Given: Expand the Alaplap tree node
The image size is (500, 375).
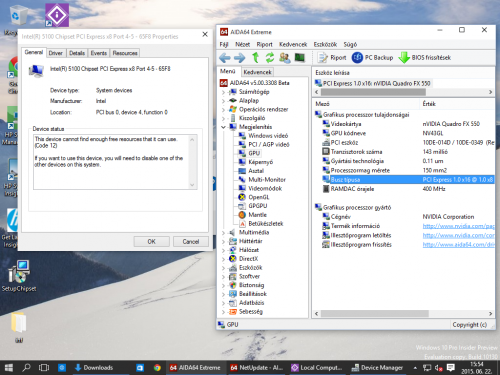Looking at the screenshot, I should [223, 101].
